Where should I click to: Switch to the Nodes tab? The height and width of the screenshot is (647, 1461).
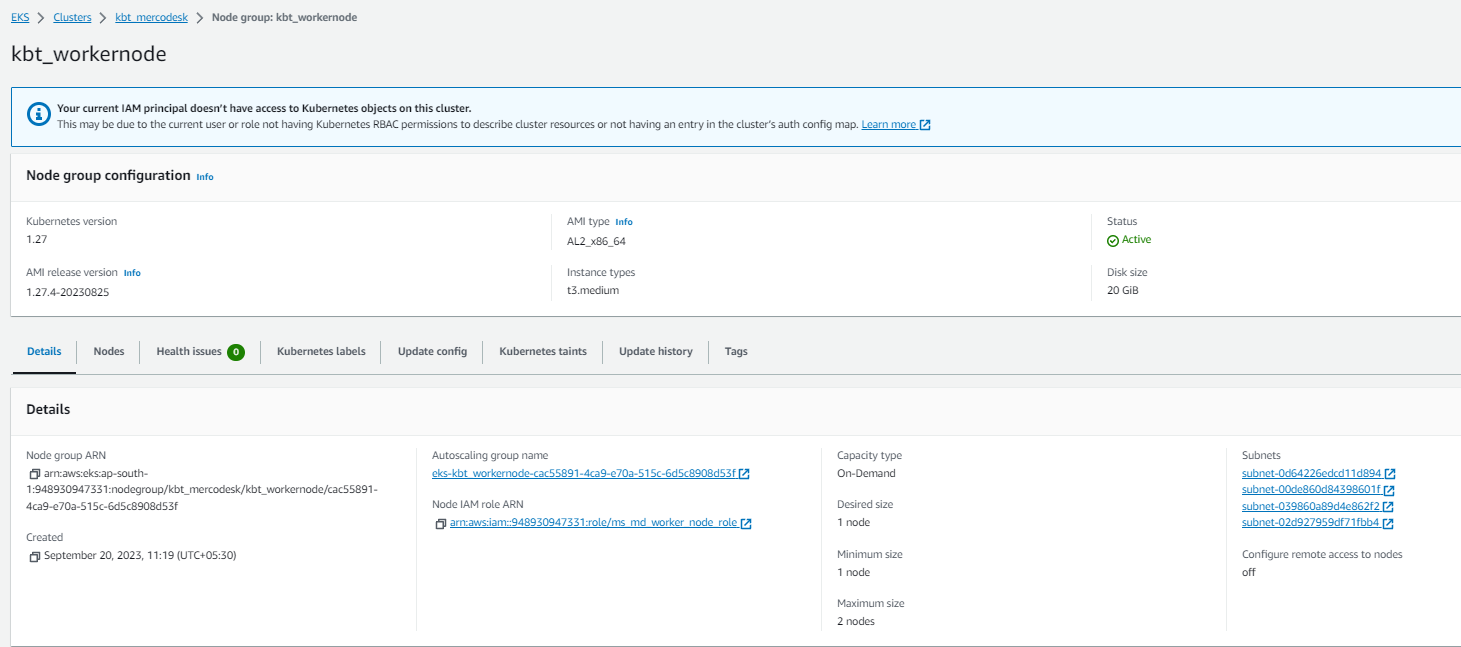(x=109, y=352)
